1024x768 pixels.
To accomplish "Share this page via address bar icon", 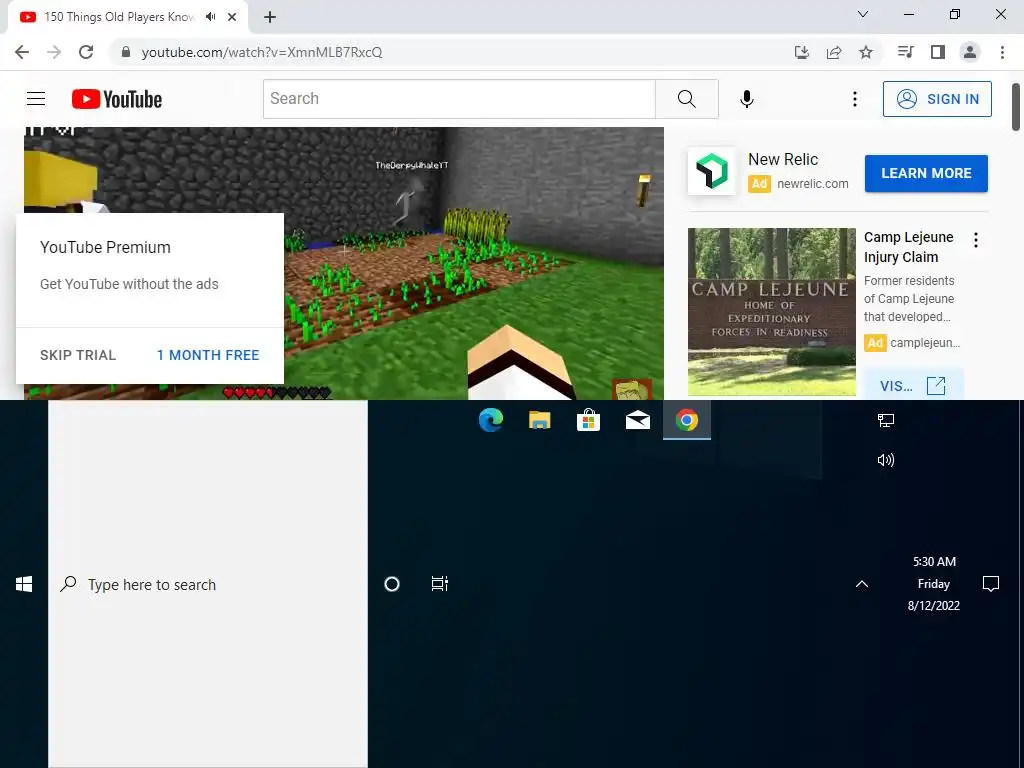I will pyautogui.click(x=834, y=52).
